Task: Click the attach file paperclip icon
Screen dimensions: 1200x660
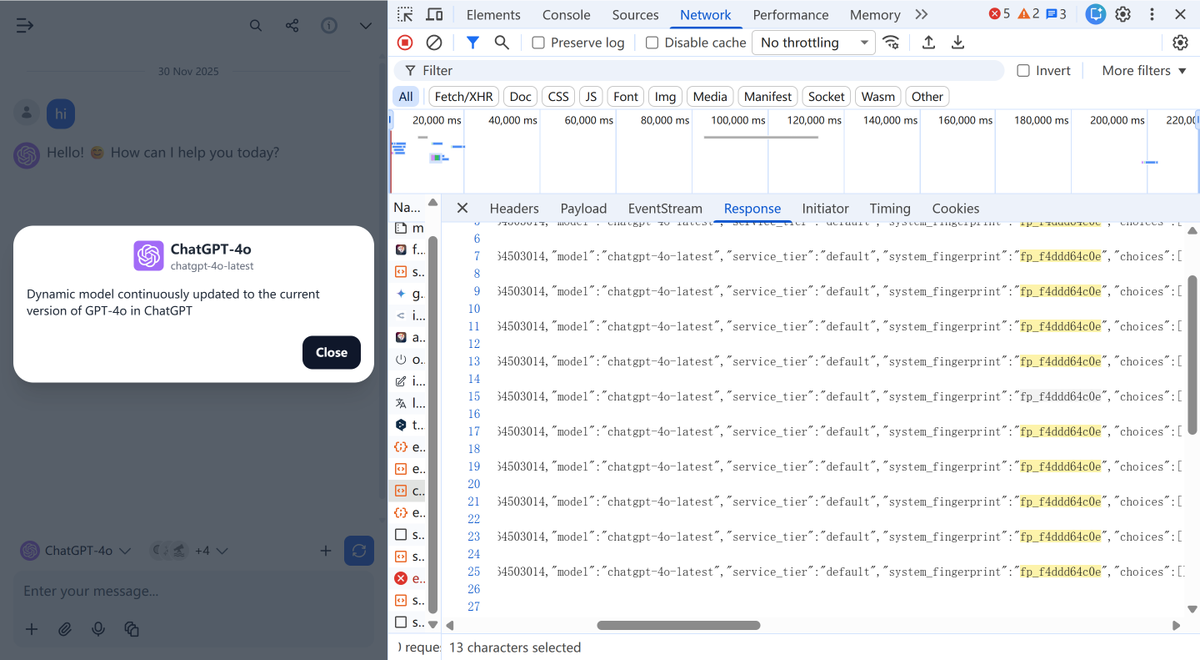Action: click(x=64, y=629)
